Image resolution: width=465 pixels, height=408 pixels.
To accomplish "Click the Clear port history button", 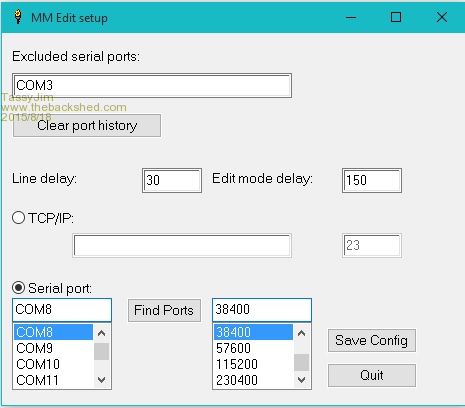I will (x=87, y=126).
